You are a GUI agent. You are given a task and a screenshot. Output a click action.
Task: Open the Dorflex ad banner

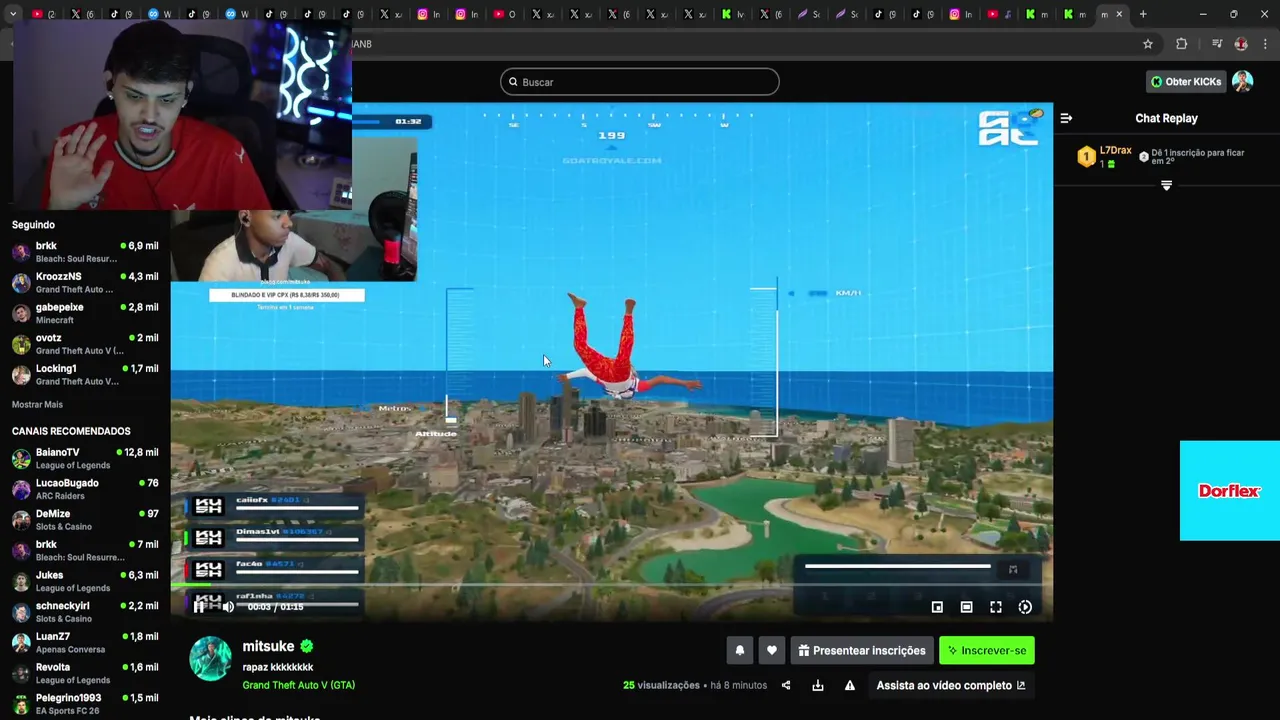1230,491
